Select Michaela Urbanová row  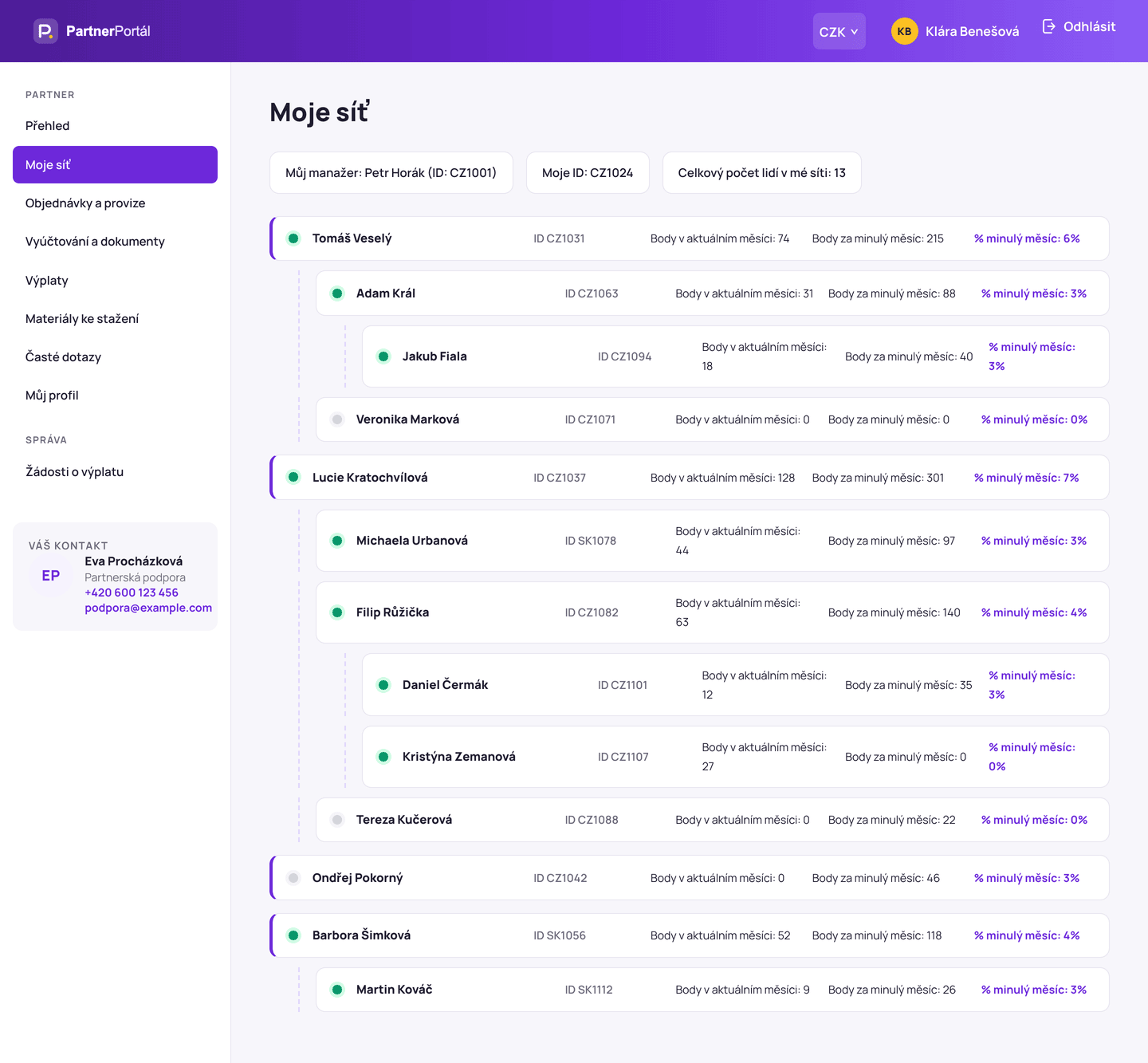712,541
